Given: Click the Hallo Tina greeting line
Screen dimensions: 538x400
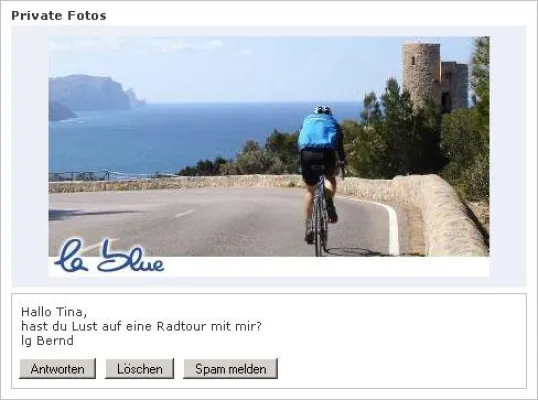Looking at the screenshot, I should [54, 312].
